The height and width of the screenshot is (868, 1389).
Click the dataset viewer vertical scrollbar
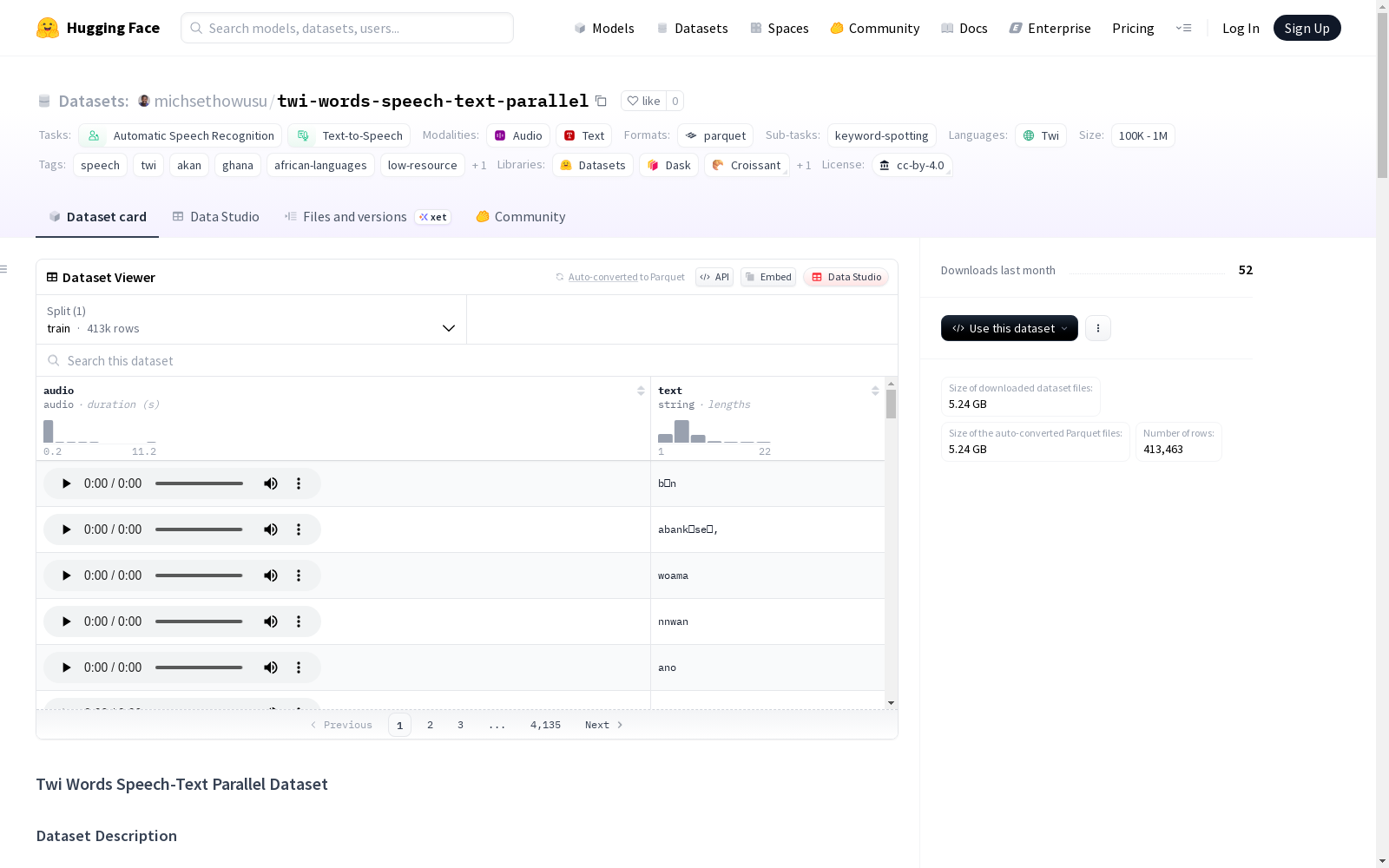(891, 404)
